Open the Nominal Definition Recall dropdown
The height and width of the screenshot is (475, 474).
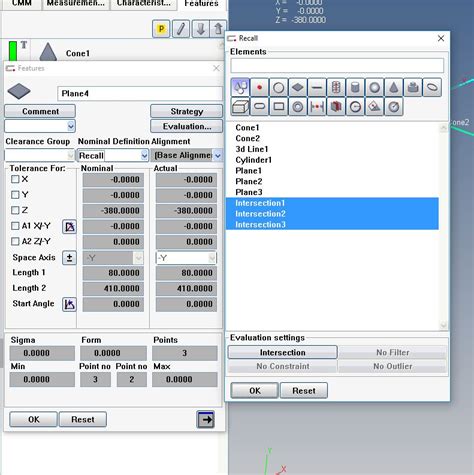click(x=144, y=155)
